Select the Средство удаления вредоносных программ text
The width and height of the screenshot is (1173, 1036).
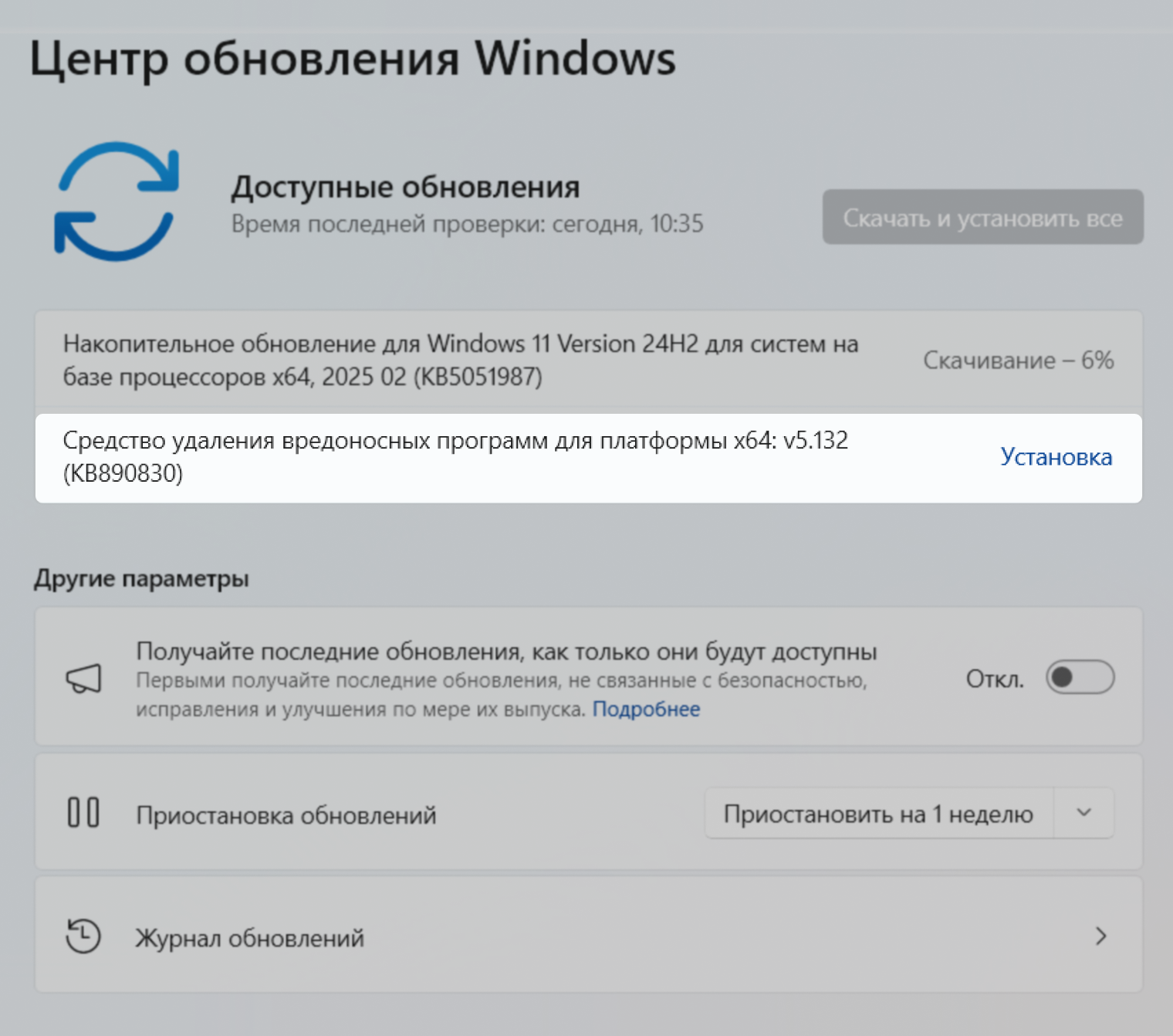pyautogui.click(x=455, y=456)
